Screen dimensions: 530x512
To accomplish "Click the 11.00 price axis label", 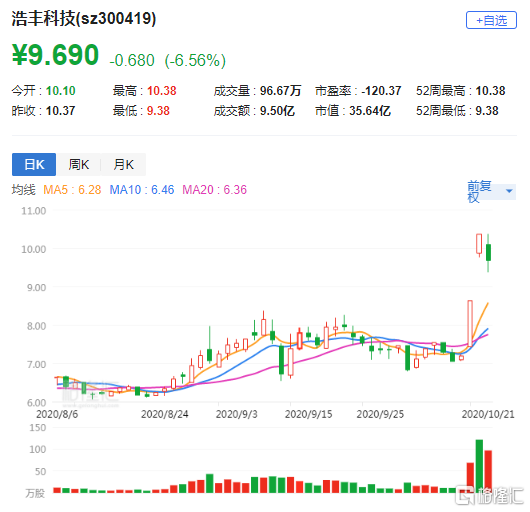I will click(x=34, y=211).
